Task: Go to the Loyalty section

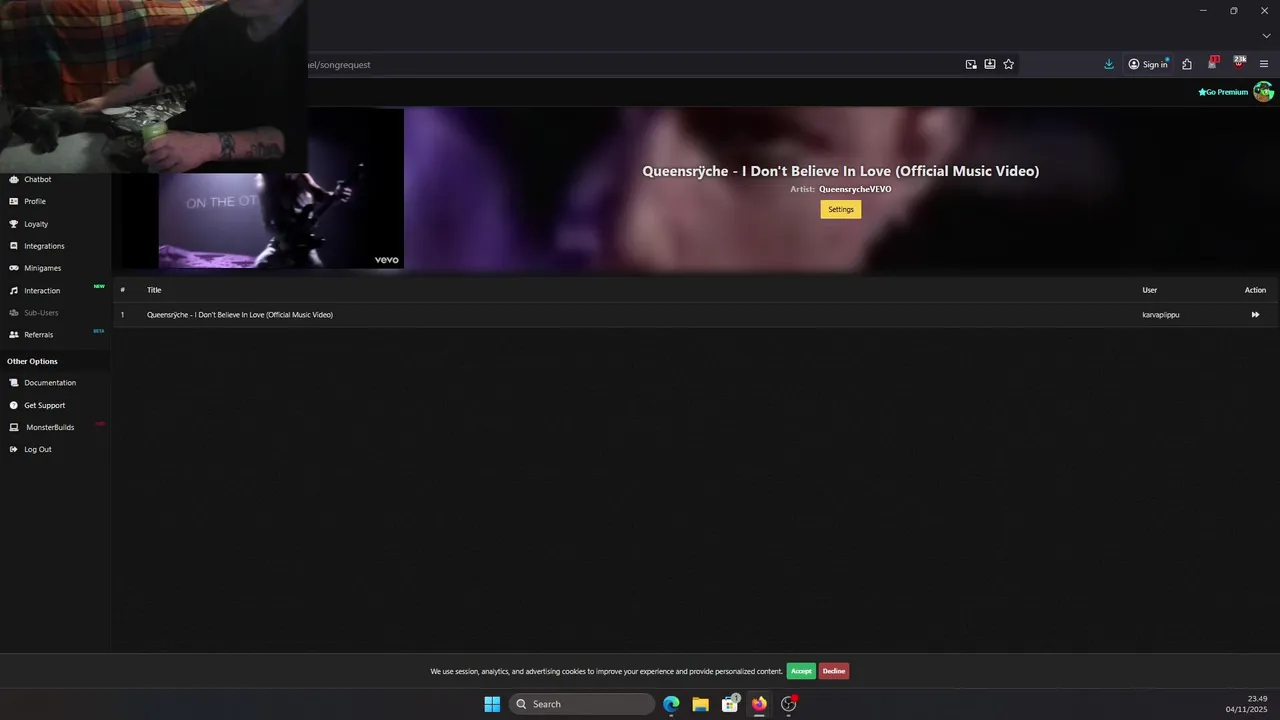Action: click(36, 224)
